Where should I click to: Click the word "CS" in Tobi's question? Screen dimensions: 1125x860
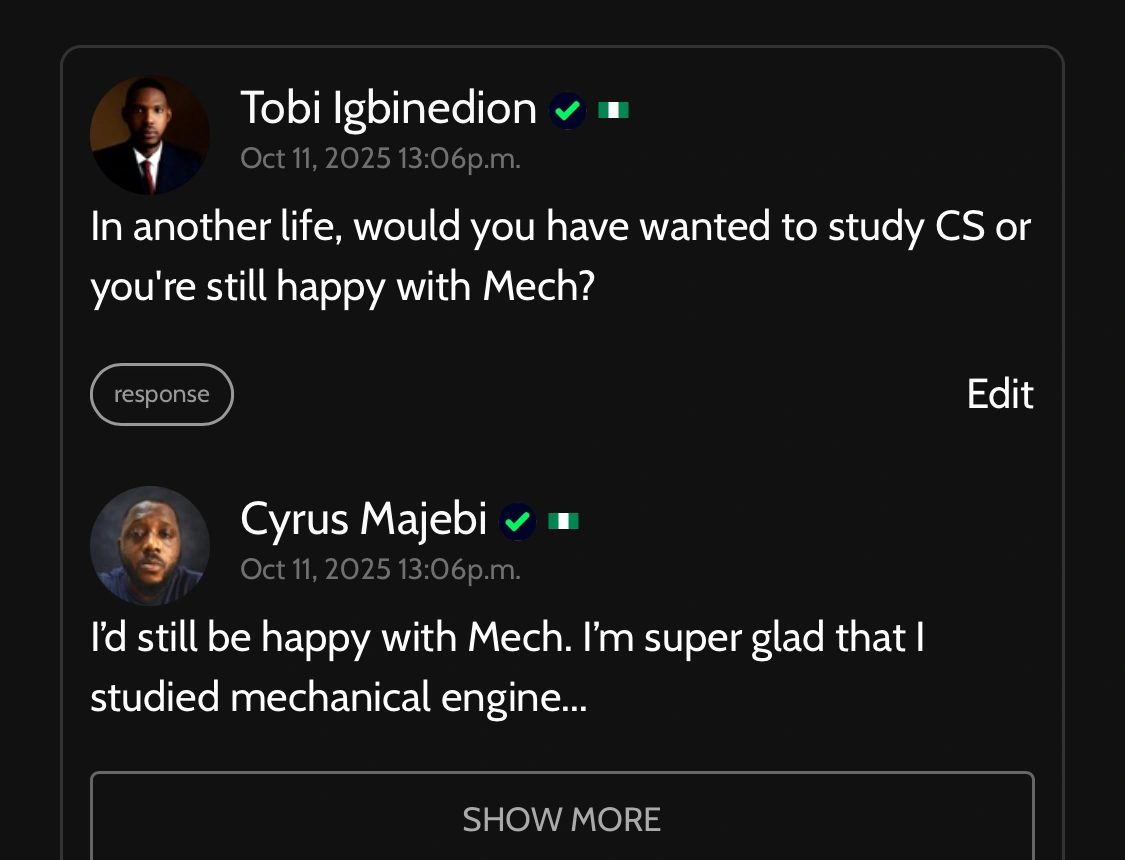959,228
